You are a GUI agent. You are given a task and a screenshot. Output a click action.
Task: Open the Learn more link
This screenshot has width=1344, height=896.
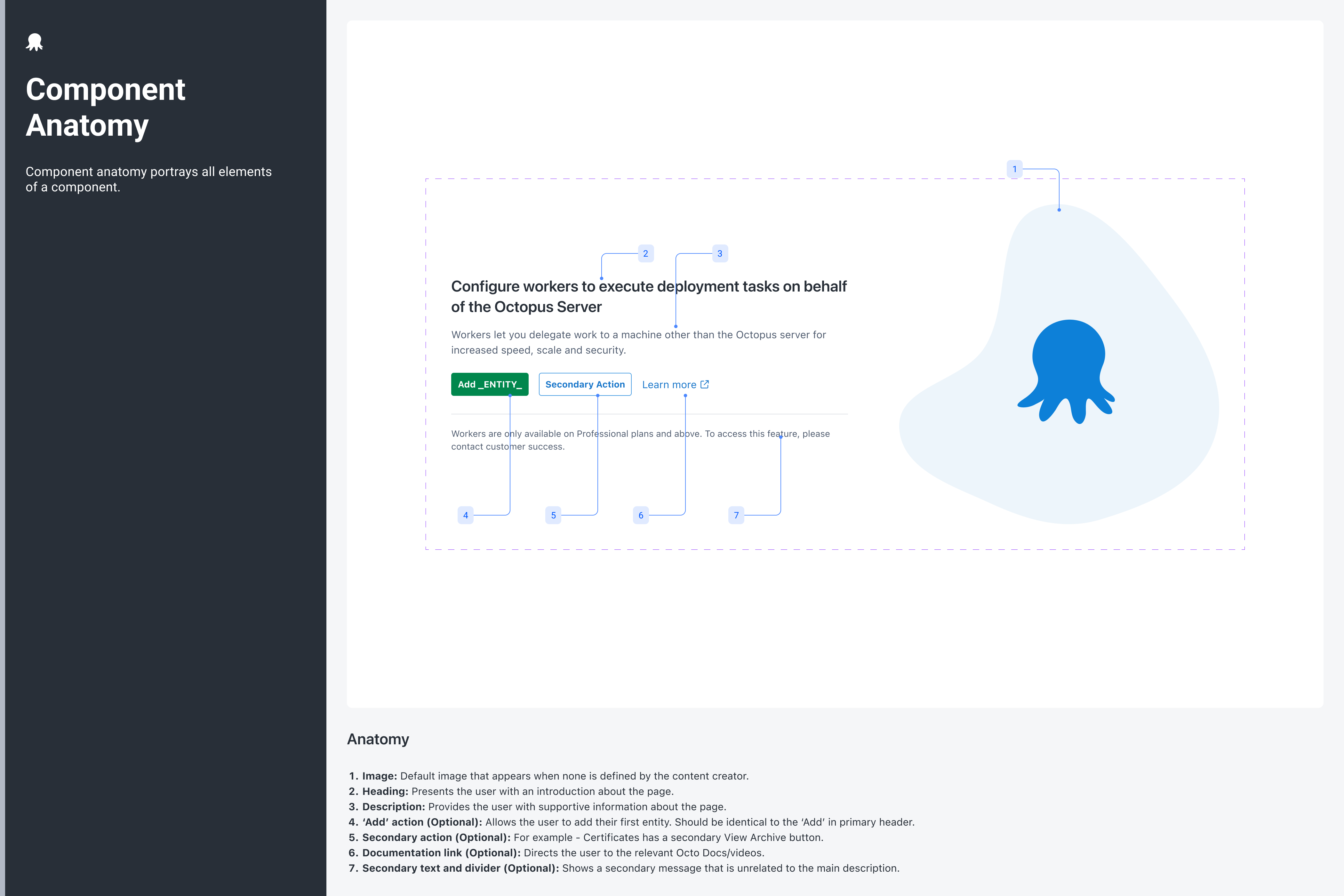[676, 385]
